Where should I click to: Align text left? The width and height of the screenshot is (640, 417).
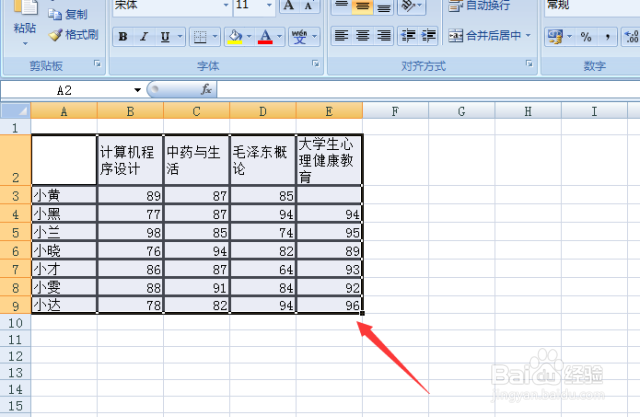point(341,36)
